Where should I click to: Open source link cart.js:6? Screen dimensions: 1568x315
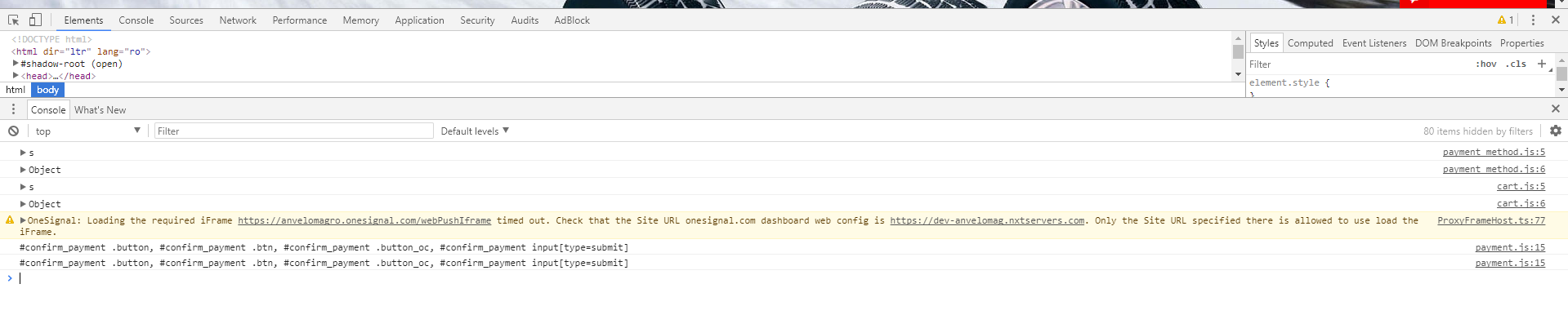pyautogui.click(x=1521, y=204)
